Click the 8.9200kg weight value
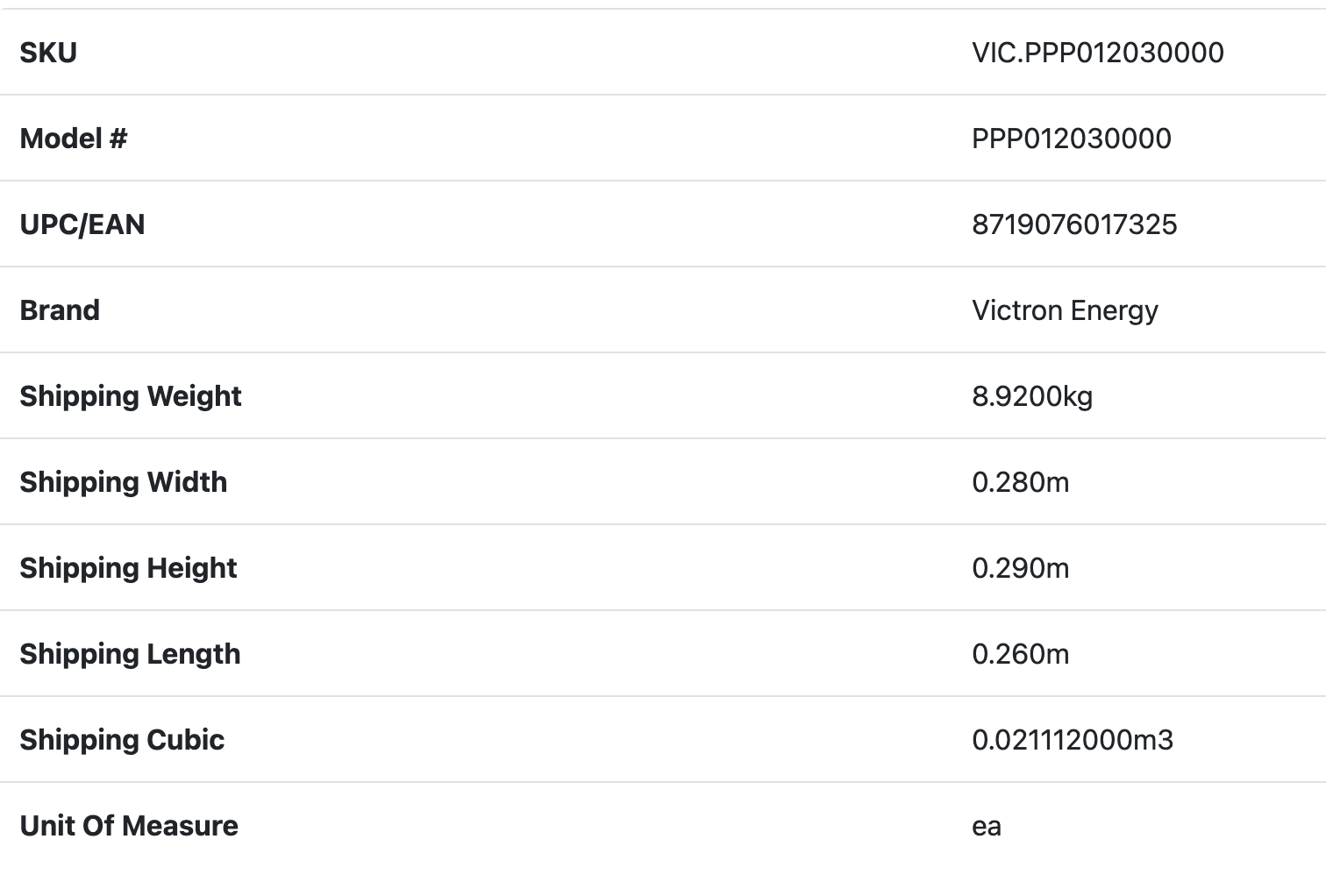The height and width of the screenshot is (896, 1326). pyautogui.click(x=1032, y=396)
